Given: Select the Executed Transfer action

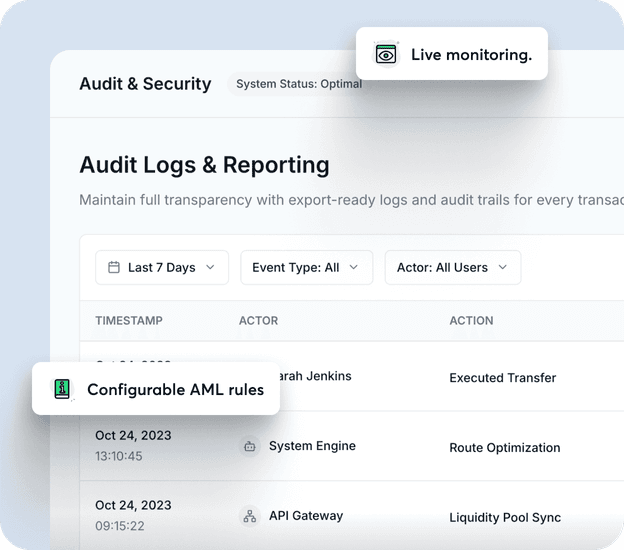Looking at the screenshot, I should (x=503, y=378).
